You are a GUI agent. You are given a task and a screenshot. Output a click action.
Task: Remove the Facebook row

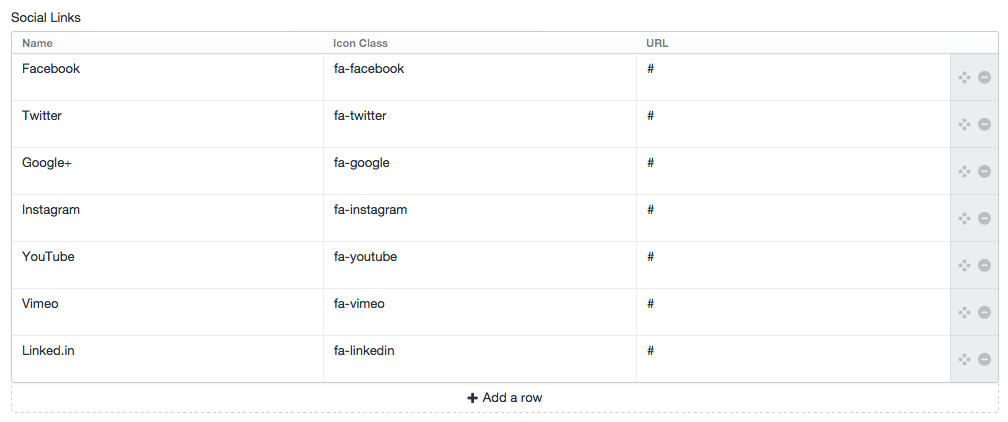[x=984, y=77]
